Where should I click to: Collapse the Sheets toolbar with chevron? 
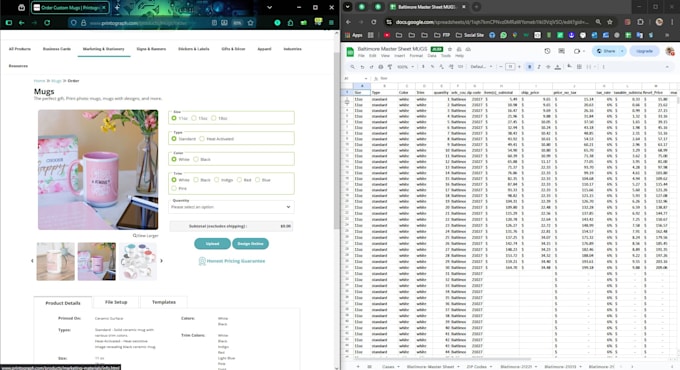pos(667,67)
